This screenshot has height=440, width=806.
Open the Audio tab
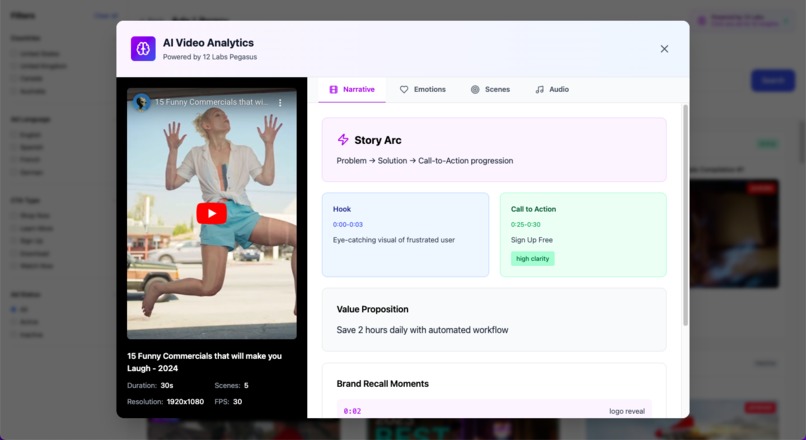(552, 89)
